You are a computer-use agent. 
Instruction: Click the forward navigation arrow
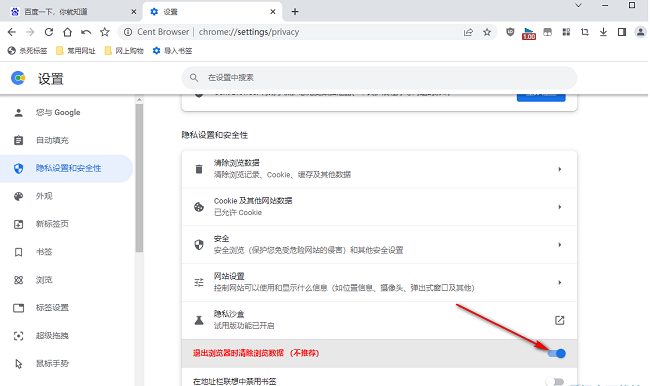(x=30, y=32)
